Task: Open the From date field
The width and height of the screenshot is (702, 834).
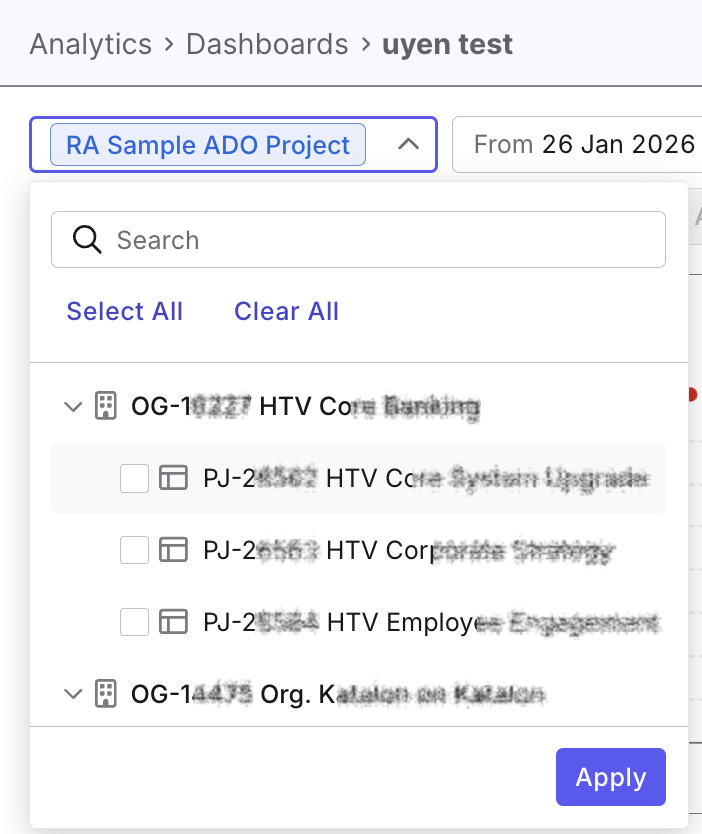Action: tap(590, 144)
